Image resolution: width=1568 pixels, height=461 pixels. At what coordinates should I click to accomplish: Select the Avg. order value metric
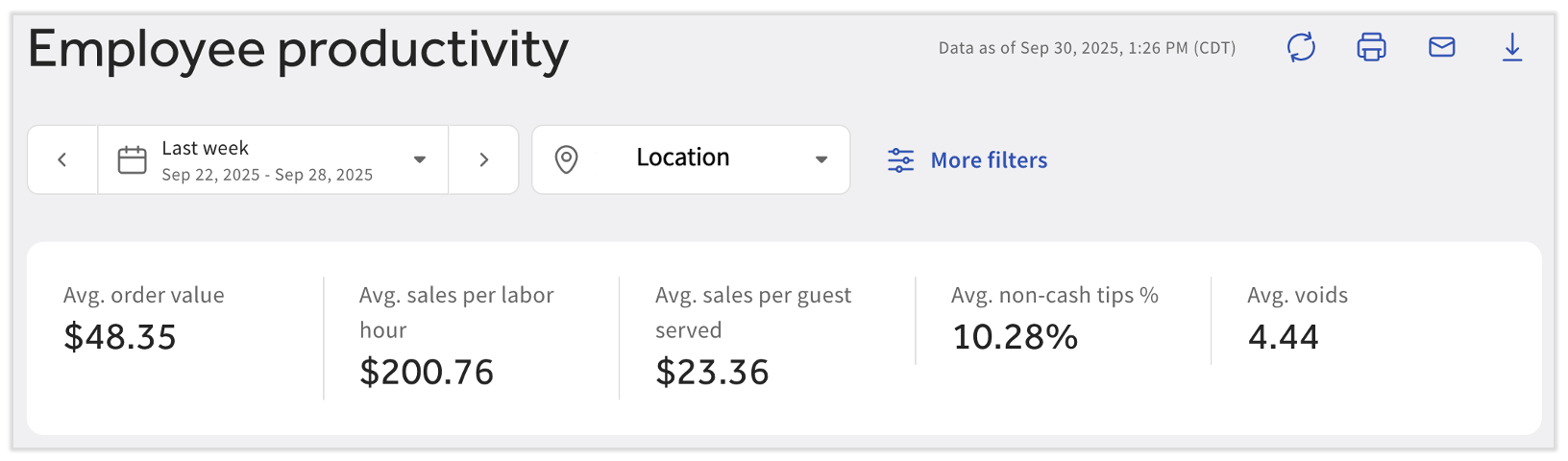[143, 319]
